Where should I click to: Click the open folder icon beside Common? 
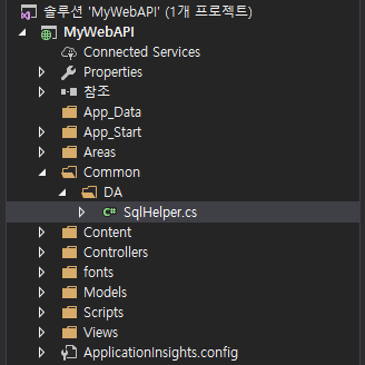[69, 172]
